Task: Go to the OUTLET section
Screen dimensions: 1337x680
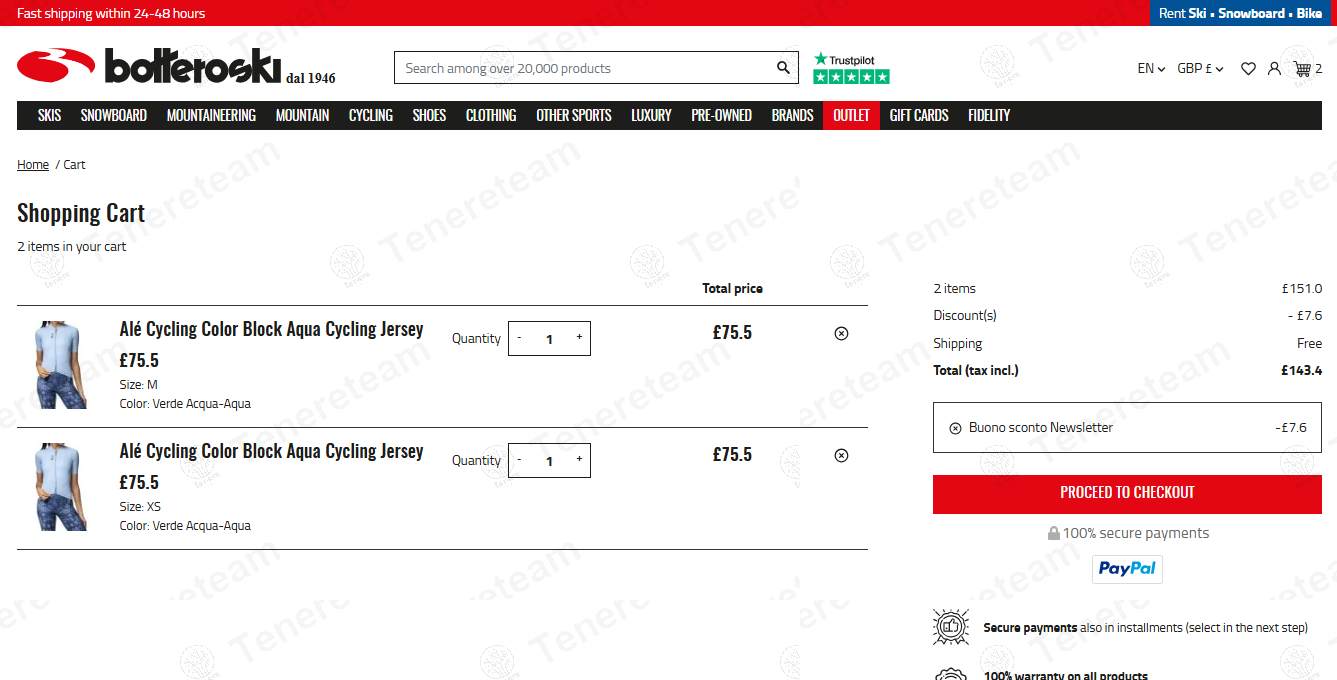Action: (851, 115)
